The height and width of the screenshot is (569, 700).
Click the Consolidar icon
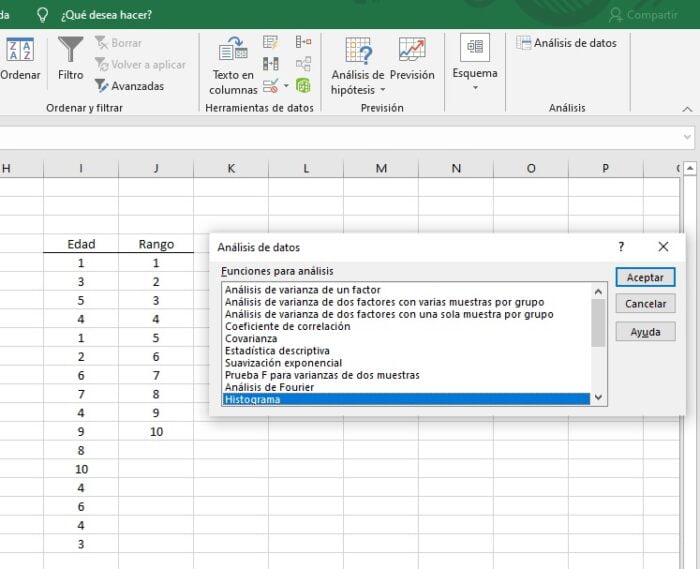(304, 42)
